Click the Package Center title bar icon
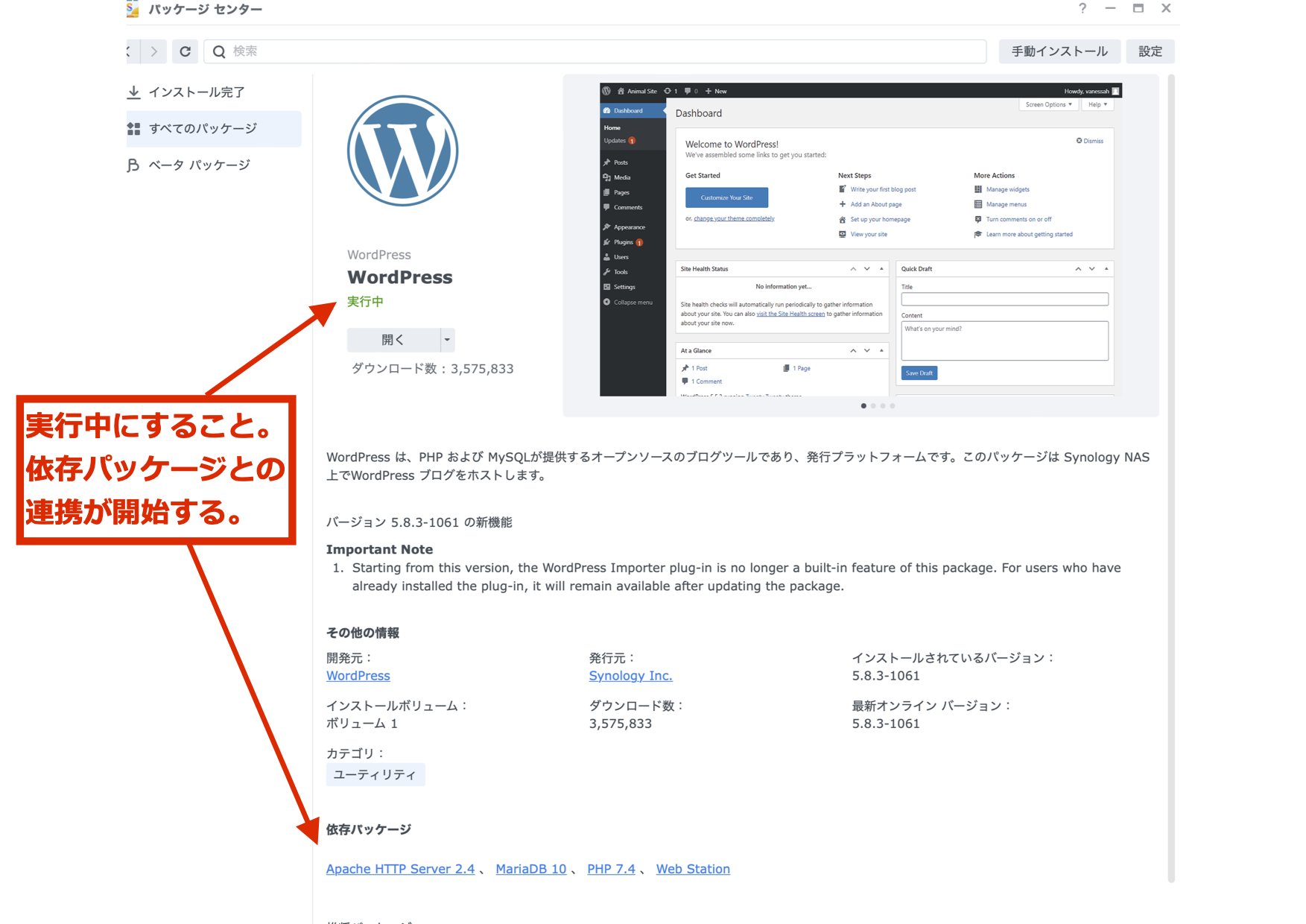Image resolution: width=1306 pixels, height=924 pixels. (x=133, y=9)
